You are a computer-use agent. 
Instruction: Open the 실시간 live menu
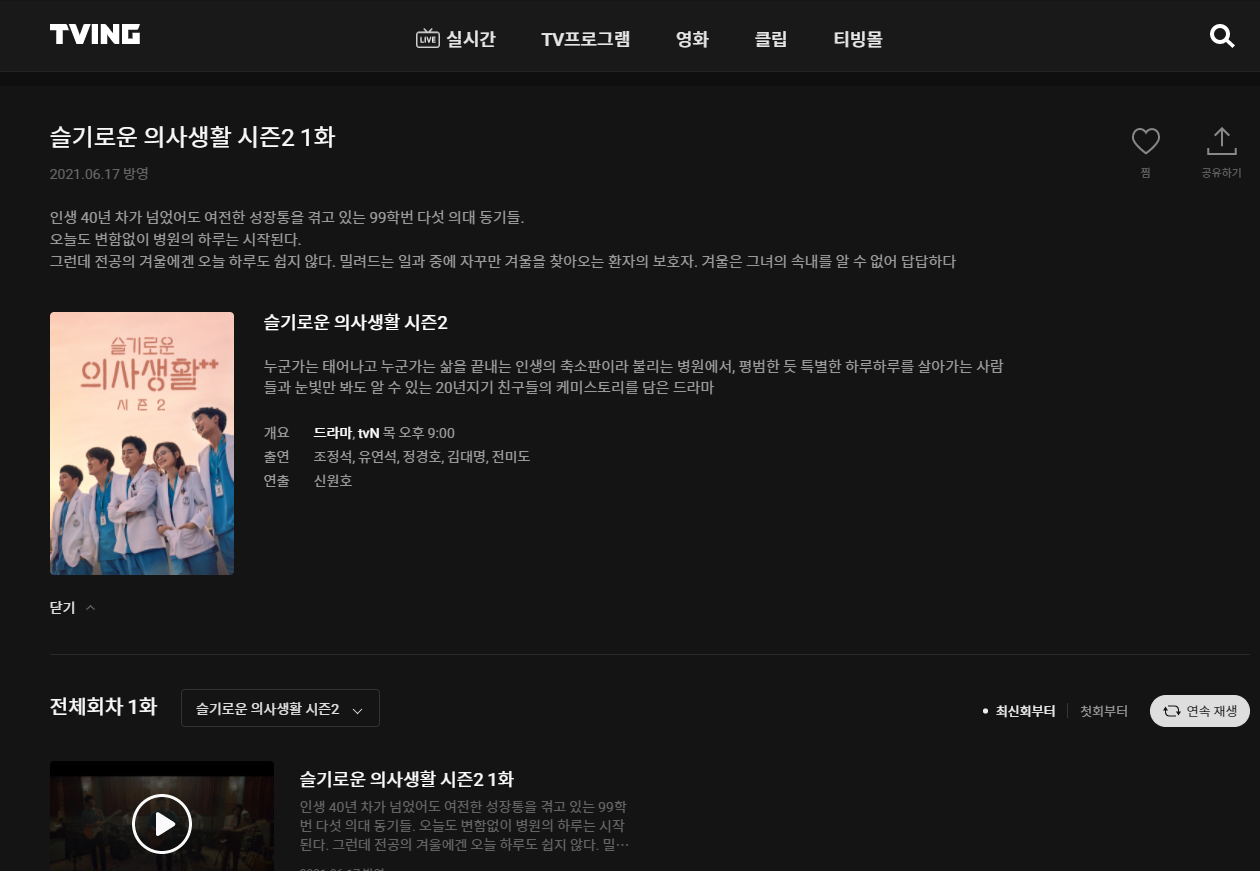(456, 39)
